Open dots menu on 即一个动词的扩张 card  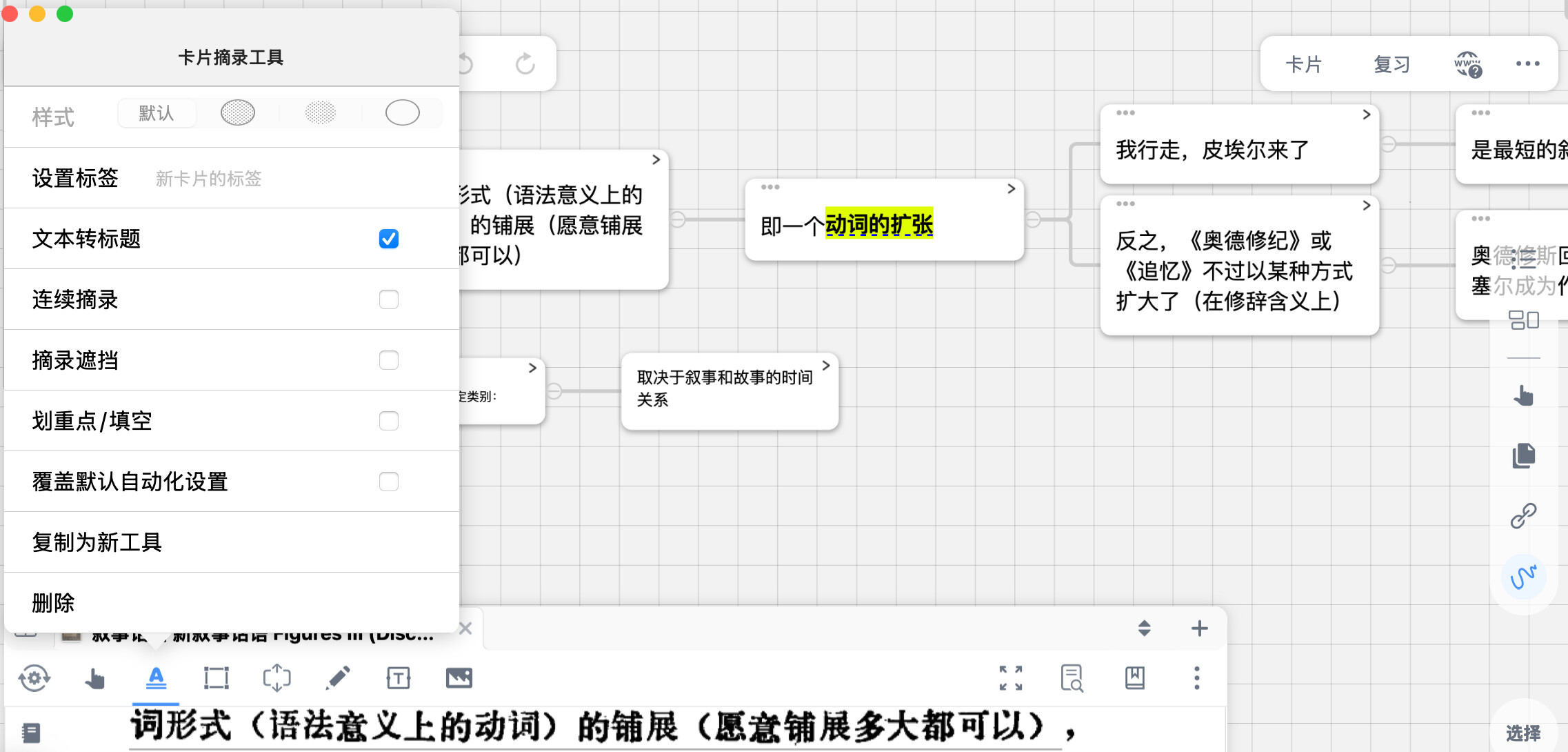[x=770, y=187]
